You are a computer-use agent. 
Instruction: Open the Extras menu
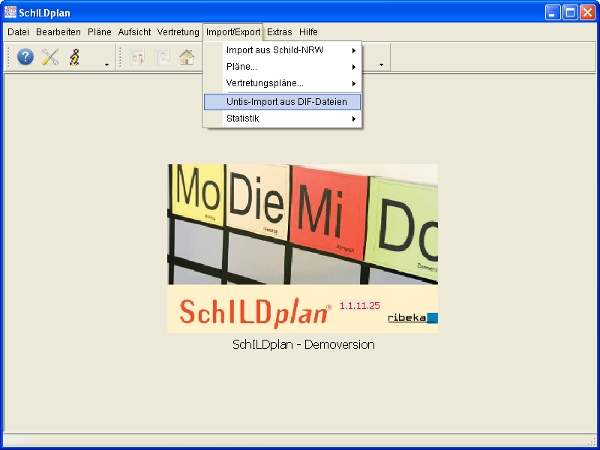point(280,32)
